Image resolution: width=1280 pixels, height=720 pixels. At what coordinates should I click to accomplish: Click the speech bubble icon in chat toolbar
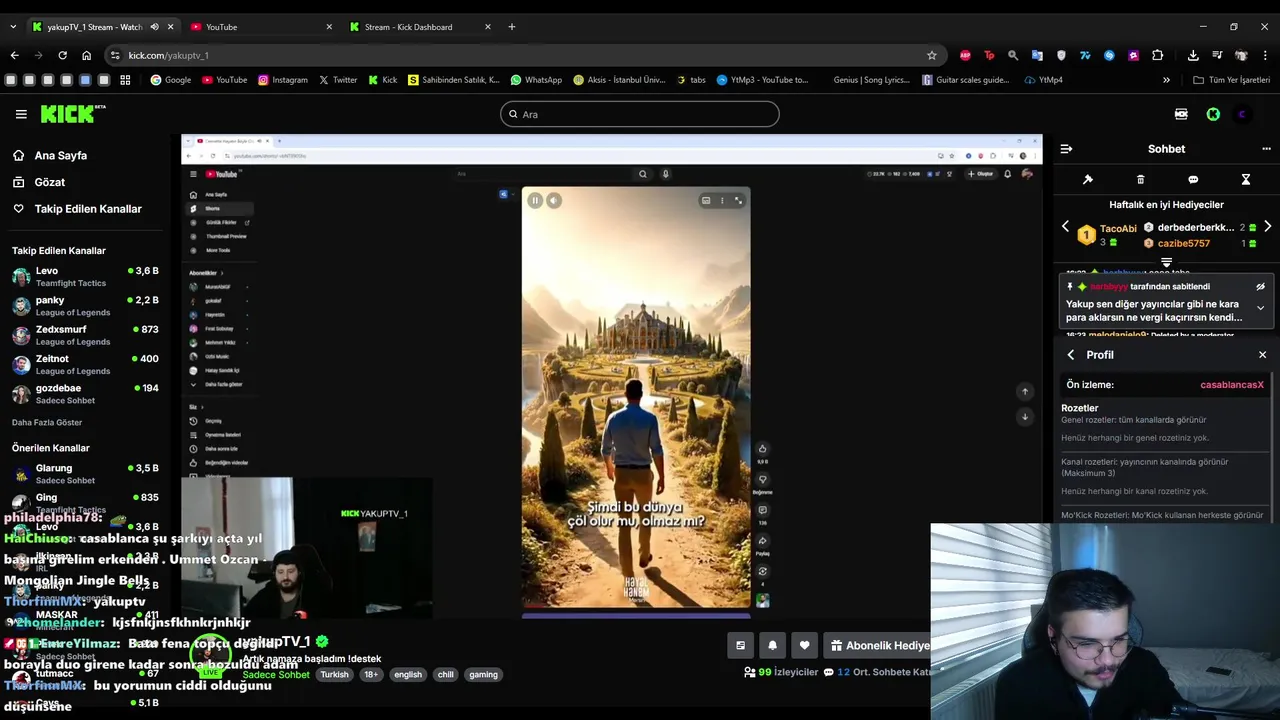(x=1193, y=180)
